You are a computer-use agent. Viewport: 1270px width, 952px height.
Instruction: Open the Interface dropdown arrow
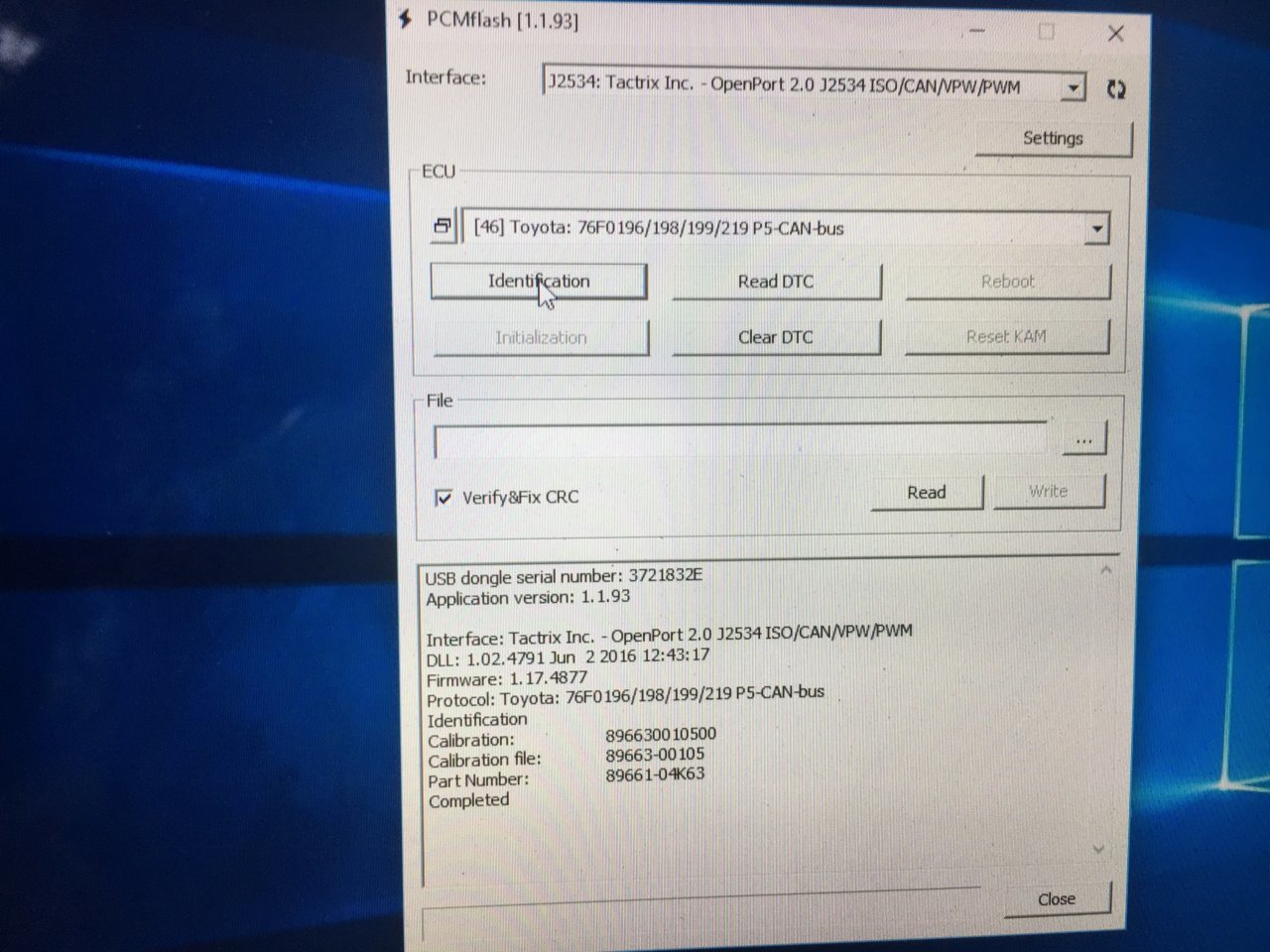(x=1073, y=87)
